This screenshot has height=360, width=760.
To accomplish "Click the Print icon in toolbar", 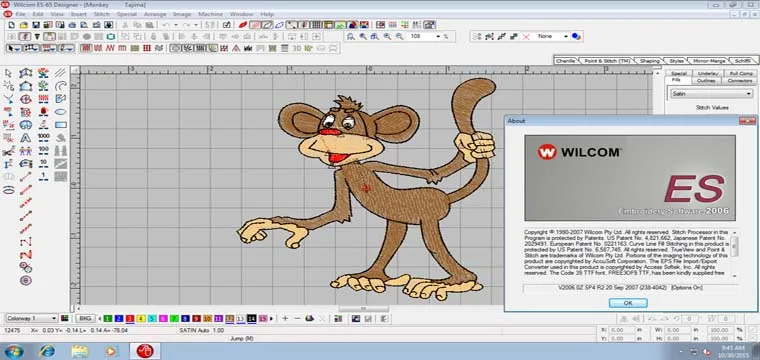I will 72,25.
